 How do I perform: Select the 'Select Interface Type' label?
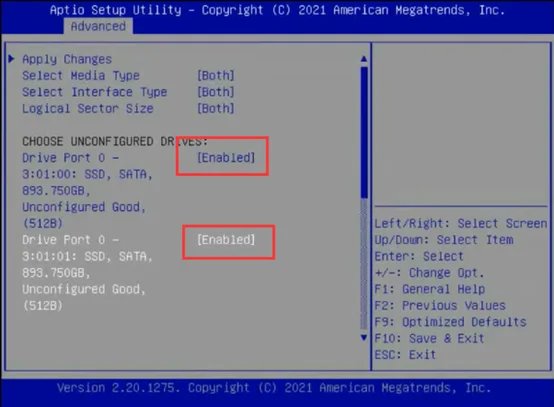click(94, 92)
